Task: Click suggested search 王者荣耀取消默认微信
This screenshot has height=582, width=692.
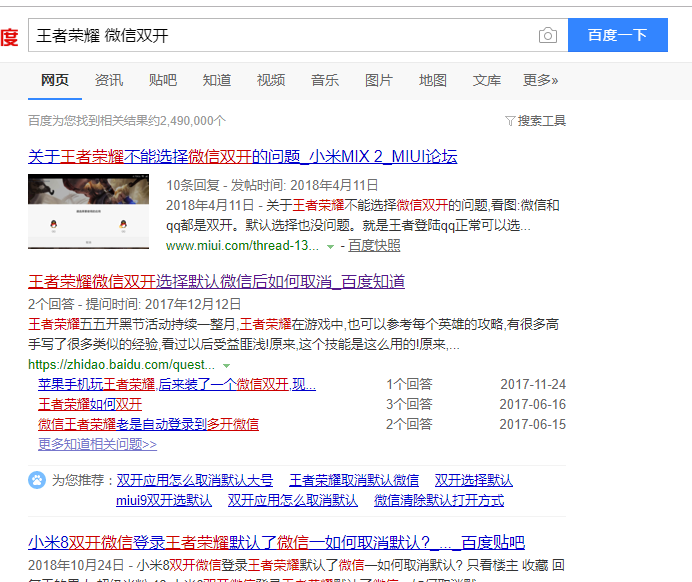Action: 354,480
